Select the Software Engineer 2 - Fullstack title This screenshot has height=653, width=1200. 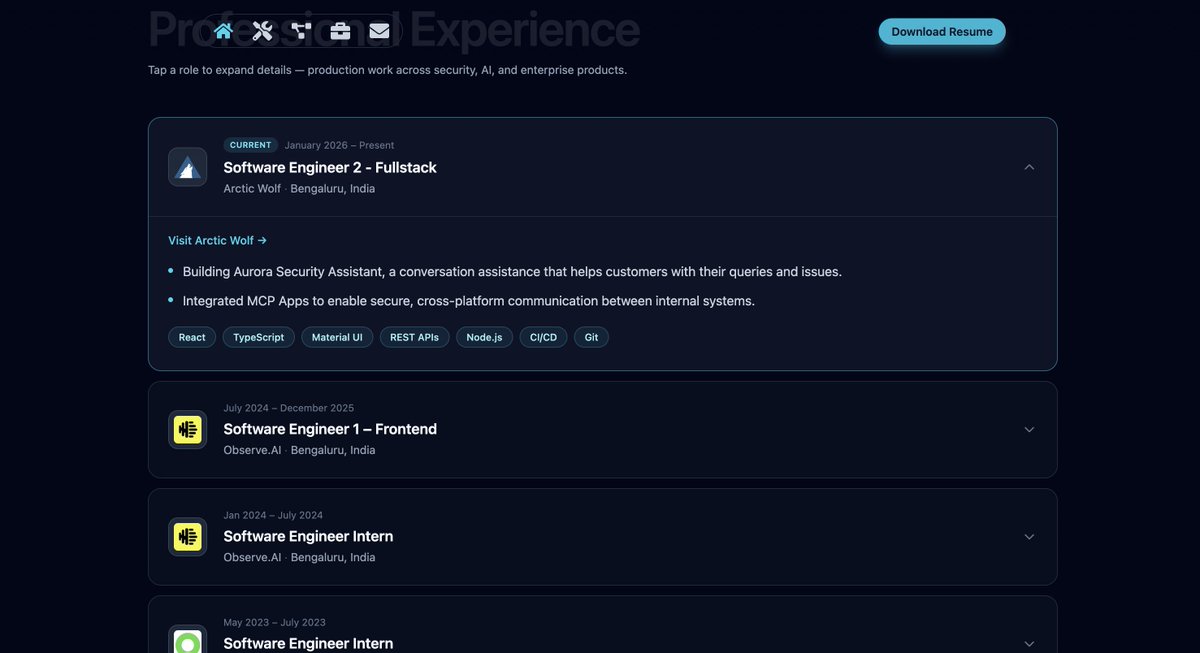pos(330,167)
